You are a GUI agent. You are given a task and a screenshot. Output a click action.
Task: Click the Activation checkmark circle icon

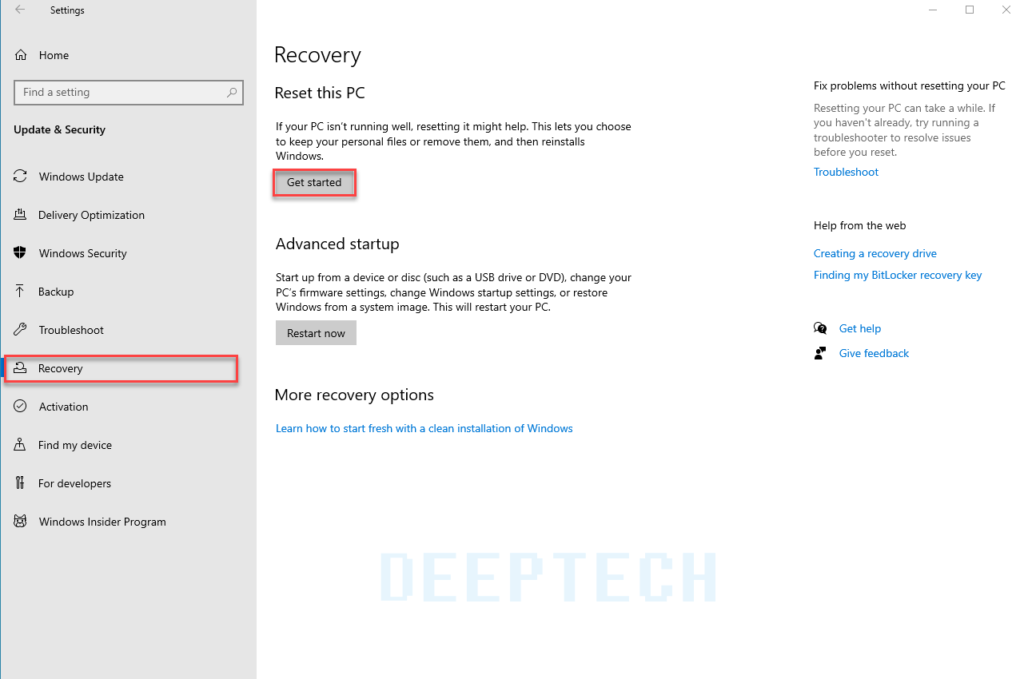coord(20,406)
